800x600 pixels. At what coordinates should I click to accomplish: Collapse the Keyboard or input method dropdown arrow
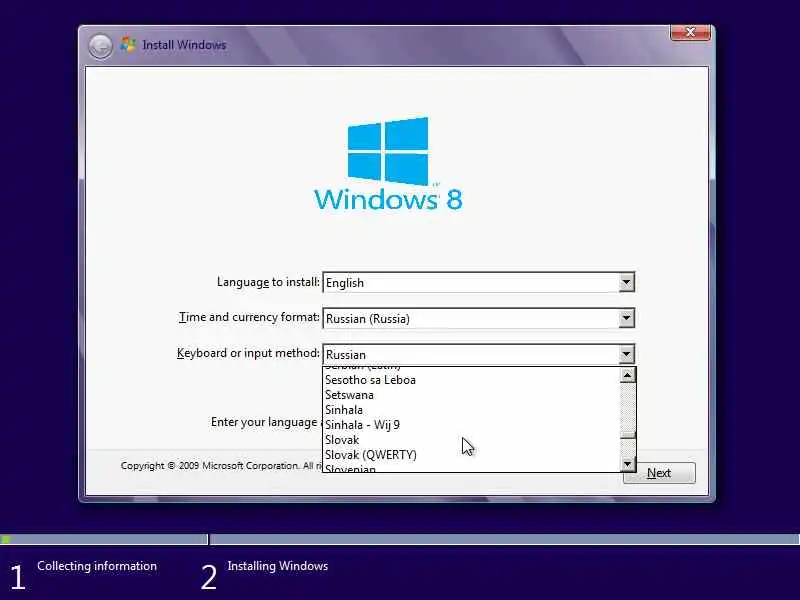coord(627,354)
